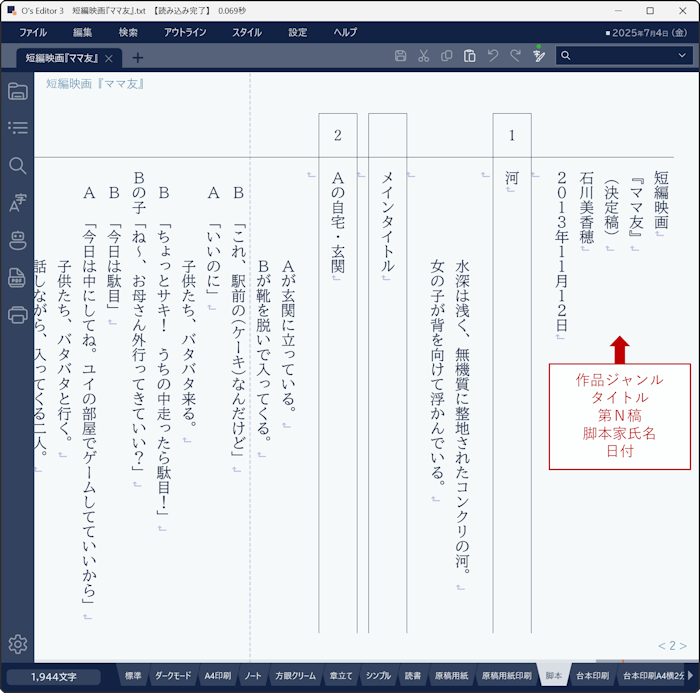Screen dimensions: 700x693
Task: Open the 検索 menu
Action: point(128,32)
